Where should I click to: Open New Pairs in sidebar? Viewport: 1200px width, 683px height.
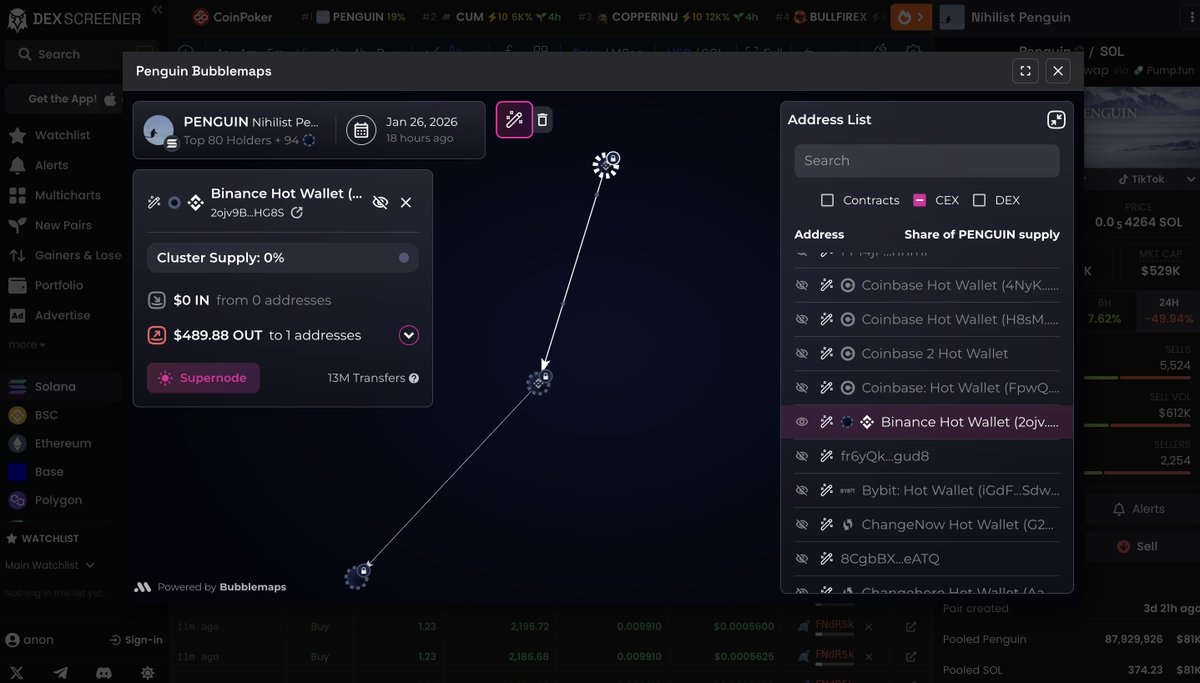coord(62,225)
